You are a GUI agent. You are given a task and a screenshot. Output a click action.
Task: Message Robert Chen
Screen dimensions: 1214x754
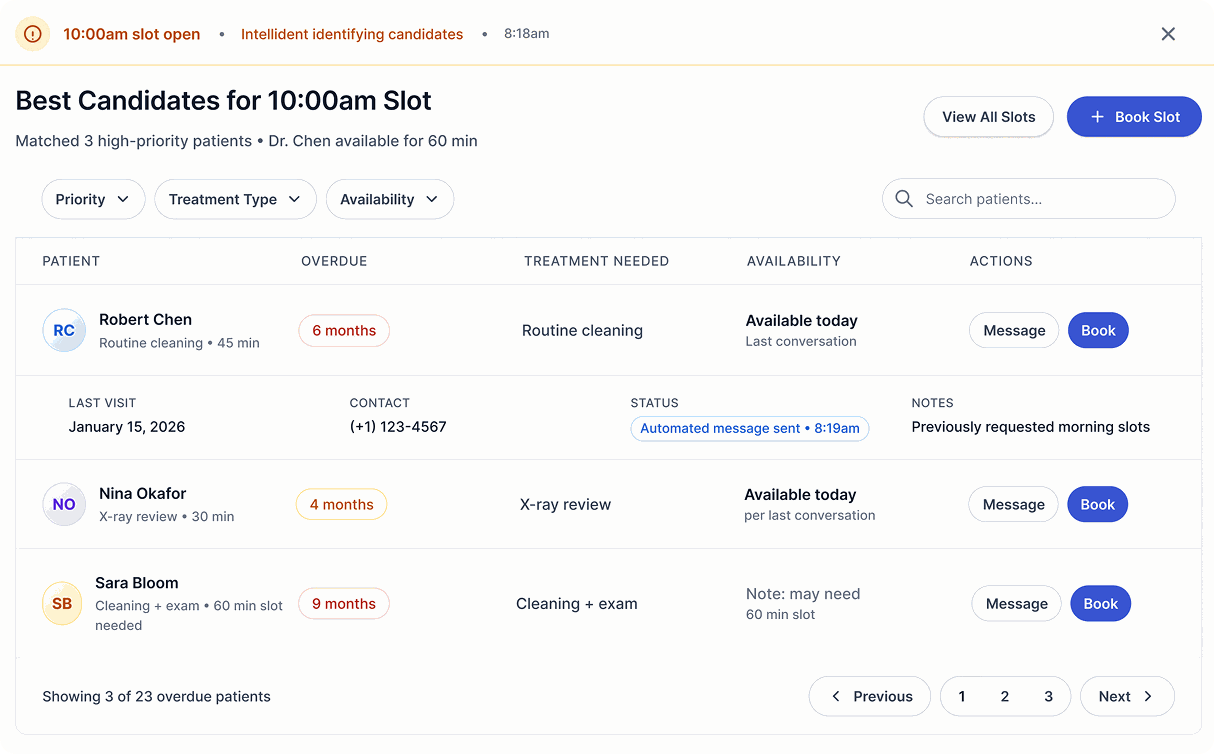1014,331
